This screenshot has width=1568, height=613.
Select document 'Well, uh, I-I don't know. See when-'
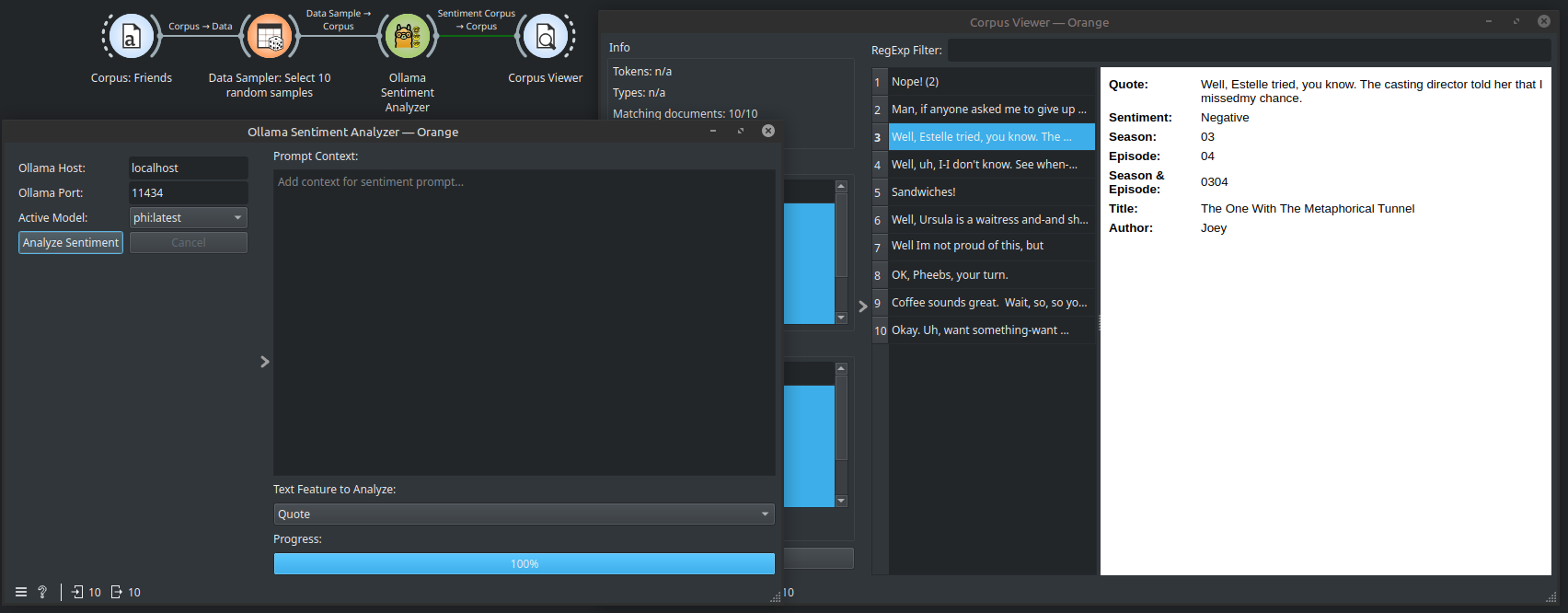click(x=992, y=165)
